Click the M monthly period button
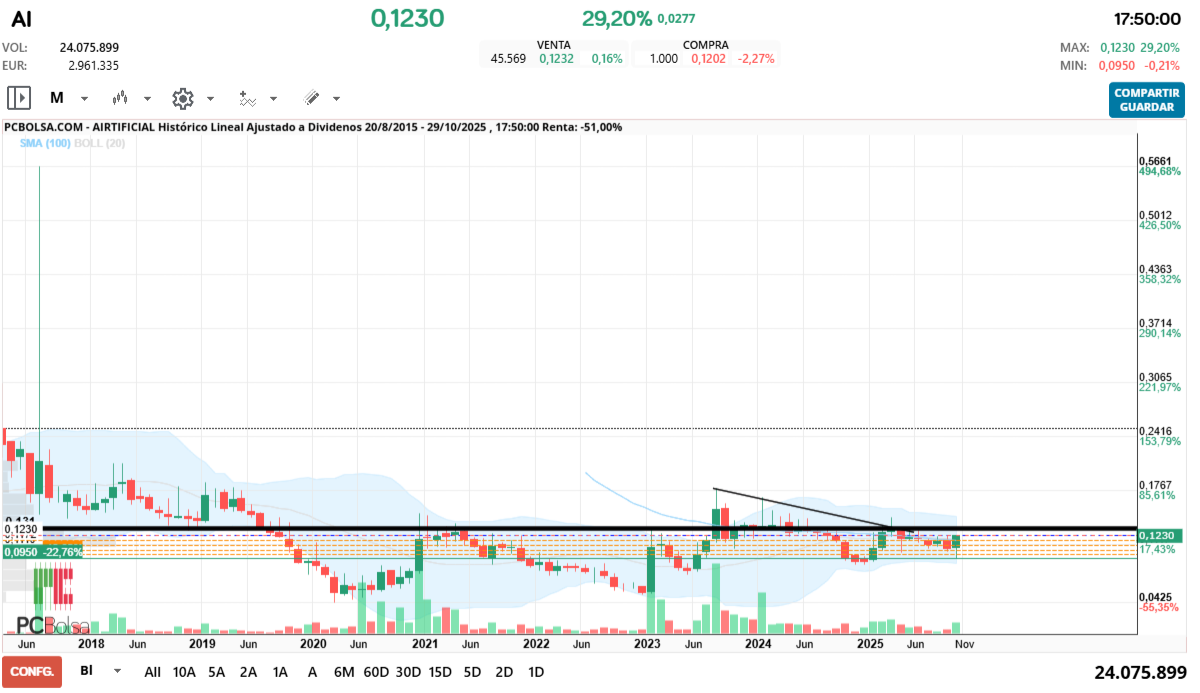1200x693 pixels. (x=57, y=98)
